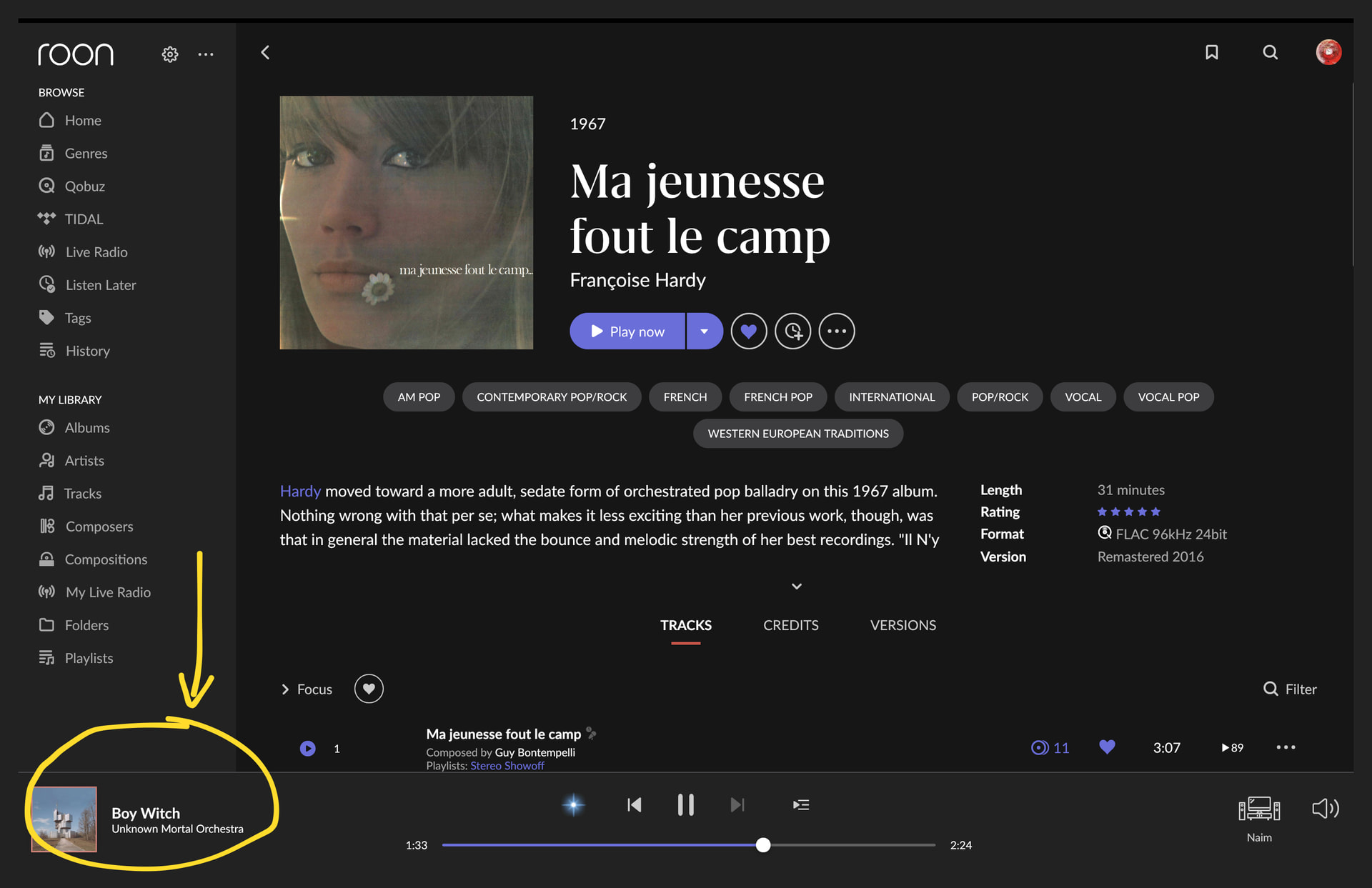This screenshot has height=888, width=1372.
Task: Select CONTEMPORARY POP/ROCK genre tag
Action: pyautogui.click(x=552, y=397)
